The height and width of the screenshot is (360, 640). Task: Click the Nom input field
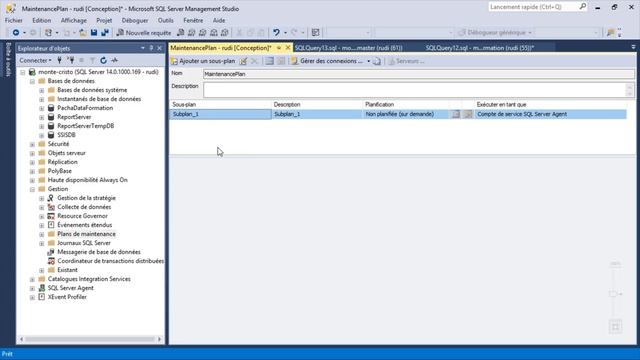pyautogui.click(x=418, y=74)
